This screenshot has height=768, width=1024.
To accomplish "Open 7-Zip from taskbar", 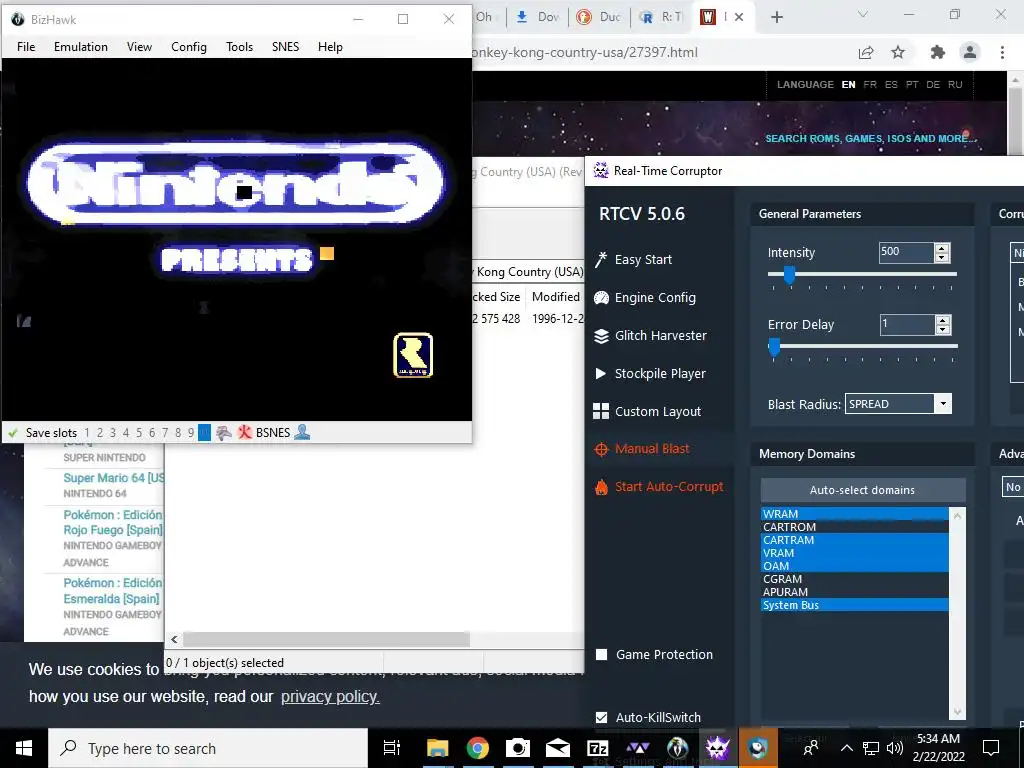I will coord(598,748).
